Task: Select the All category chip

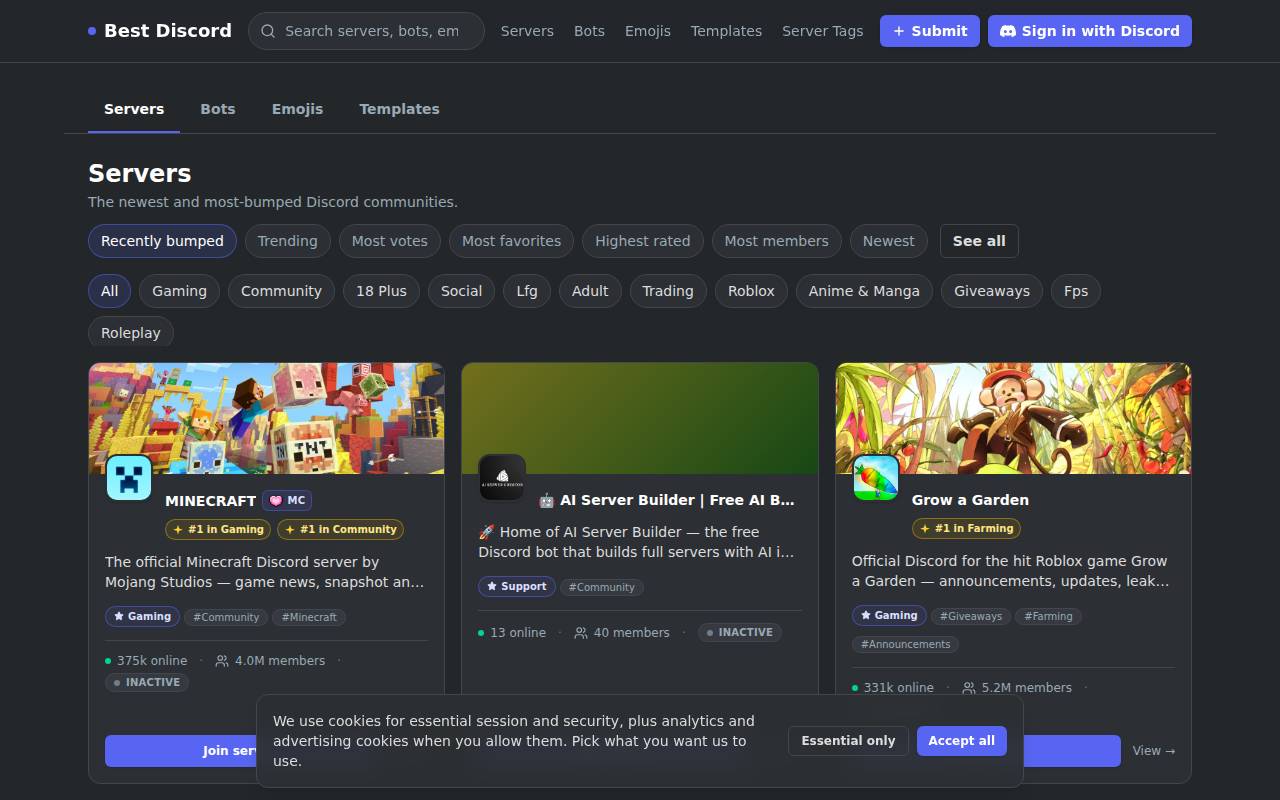Action: [110, 291]
